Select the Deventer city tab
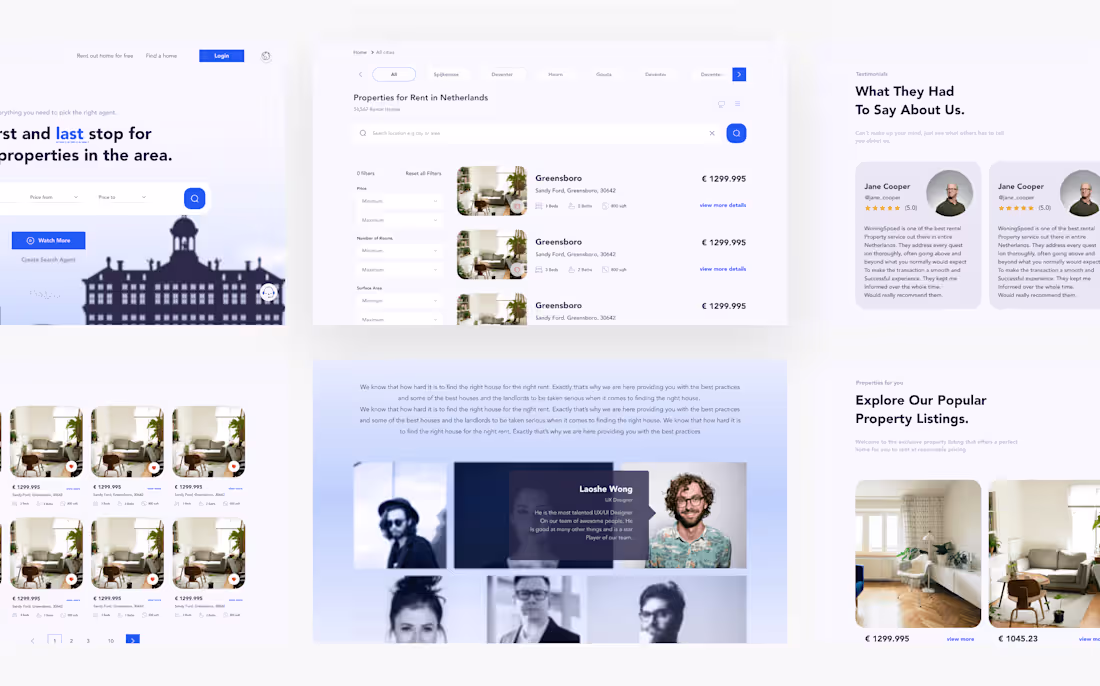 click(502, 73)
